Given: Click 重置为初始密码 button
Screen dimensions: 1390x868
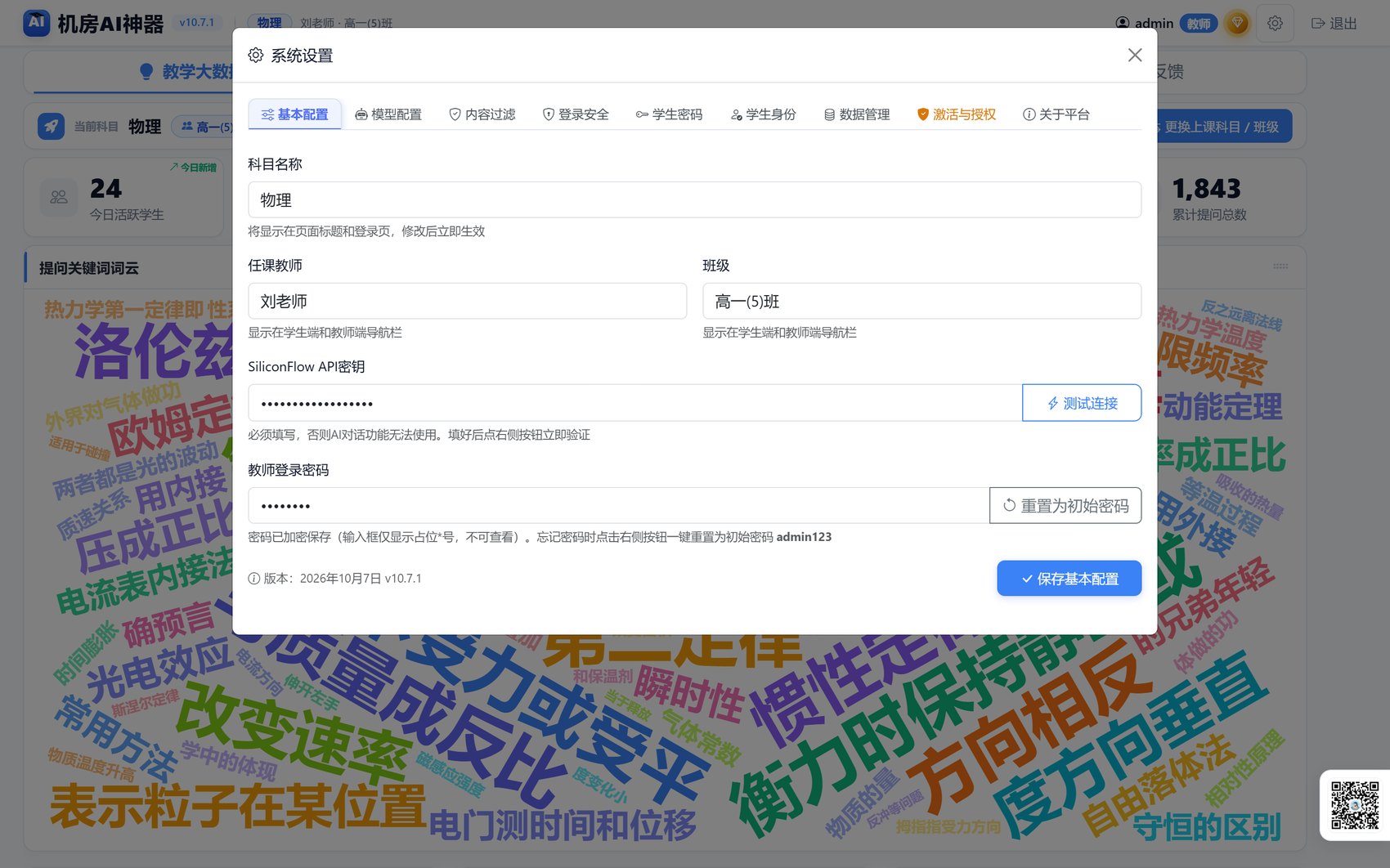Looking at the screenshot, I should click(x=1065, y=505).
